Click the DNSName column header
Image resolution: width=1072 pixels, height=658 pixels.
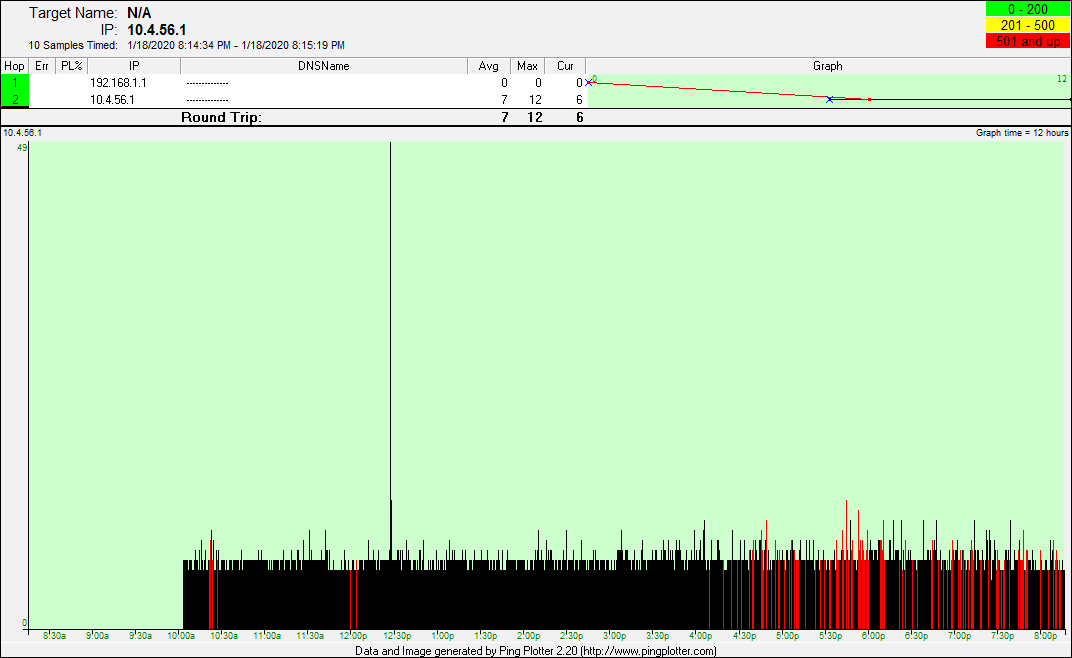pos(324,66)
